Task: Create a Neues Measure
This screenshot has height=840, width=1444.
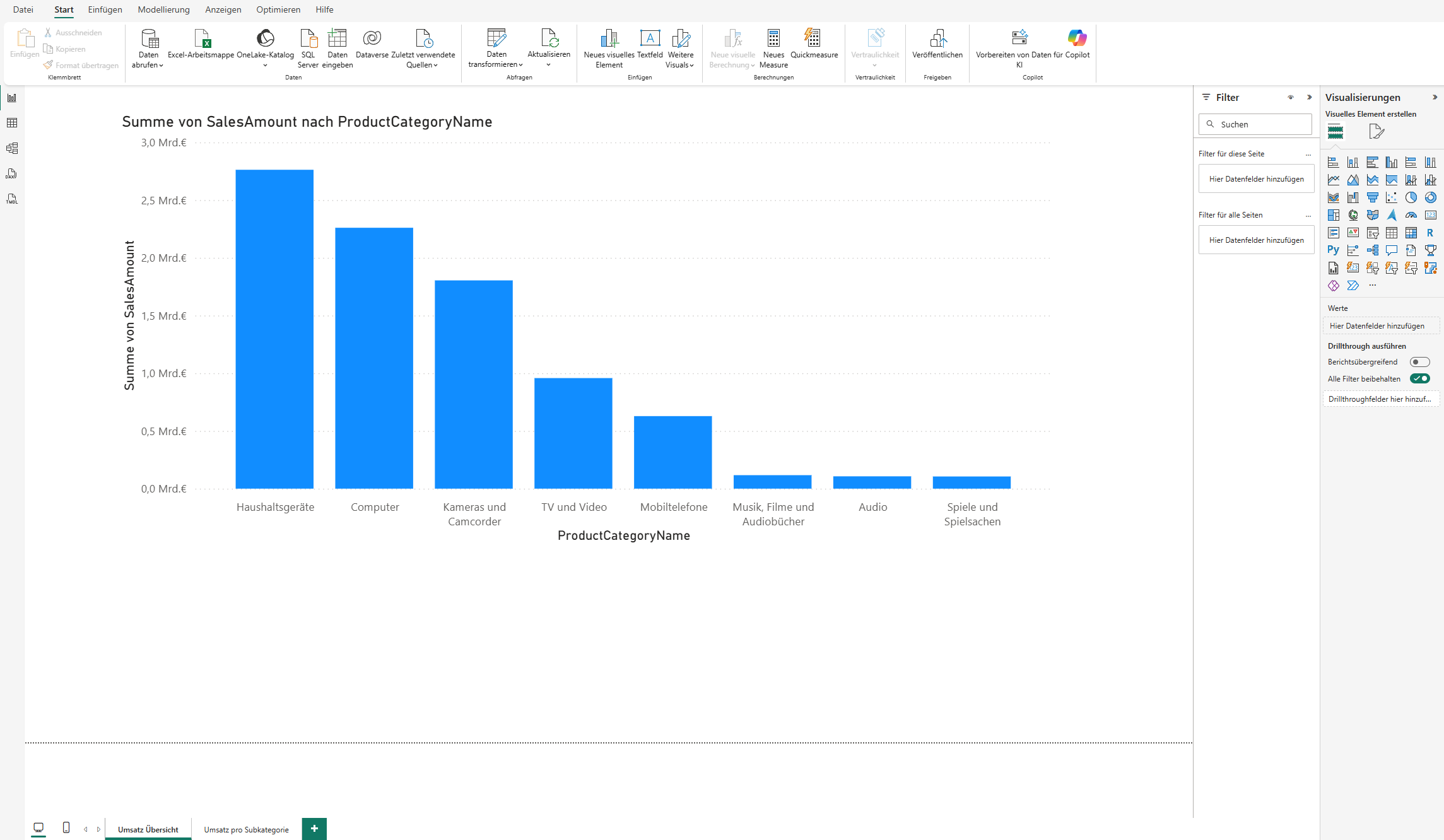Action: click(x=773, y=47)
